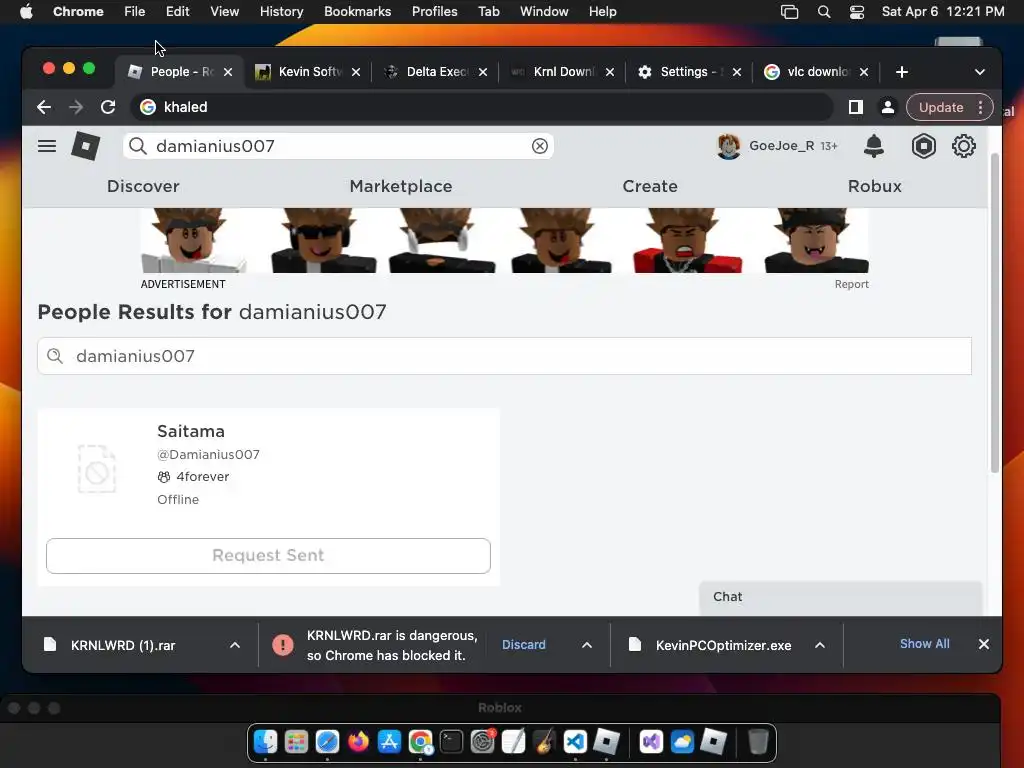Click the Saitama avatar placeholder thumbnail
The width and height of the screenshot is (1024, 768).
[97, 469]
